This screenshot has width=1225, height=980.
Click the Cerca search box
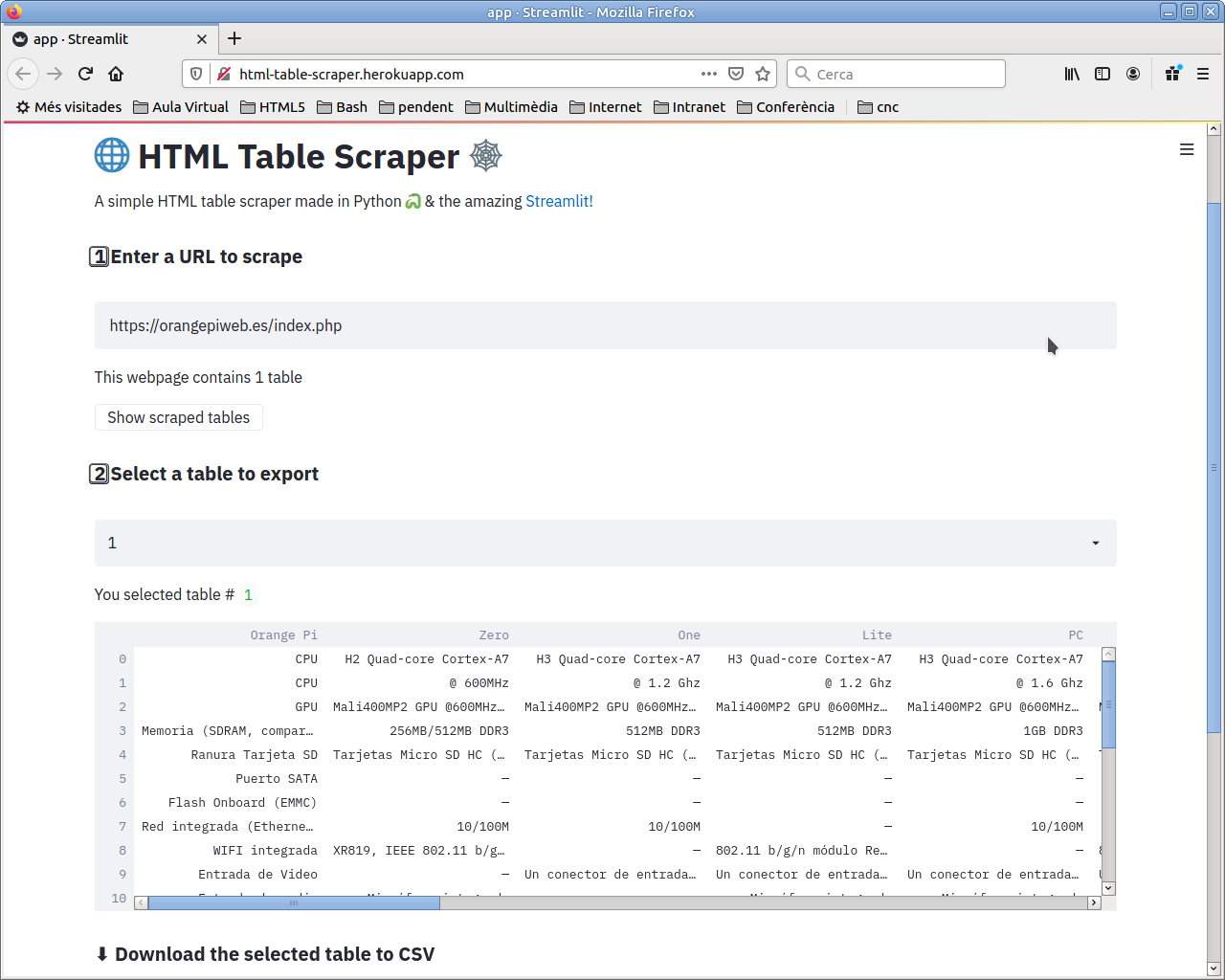point(896,74)
